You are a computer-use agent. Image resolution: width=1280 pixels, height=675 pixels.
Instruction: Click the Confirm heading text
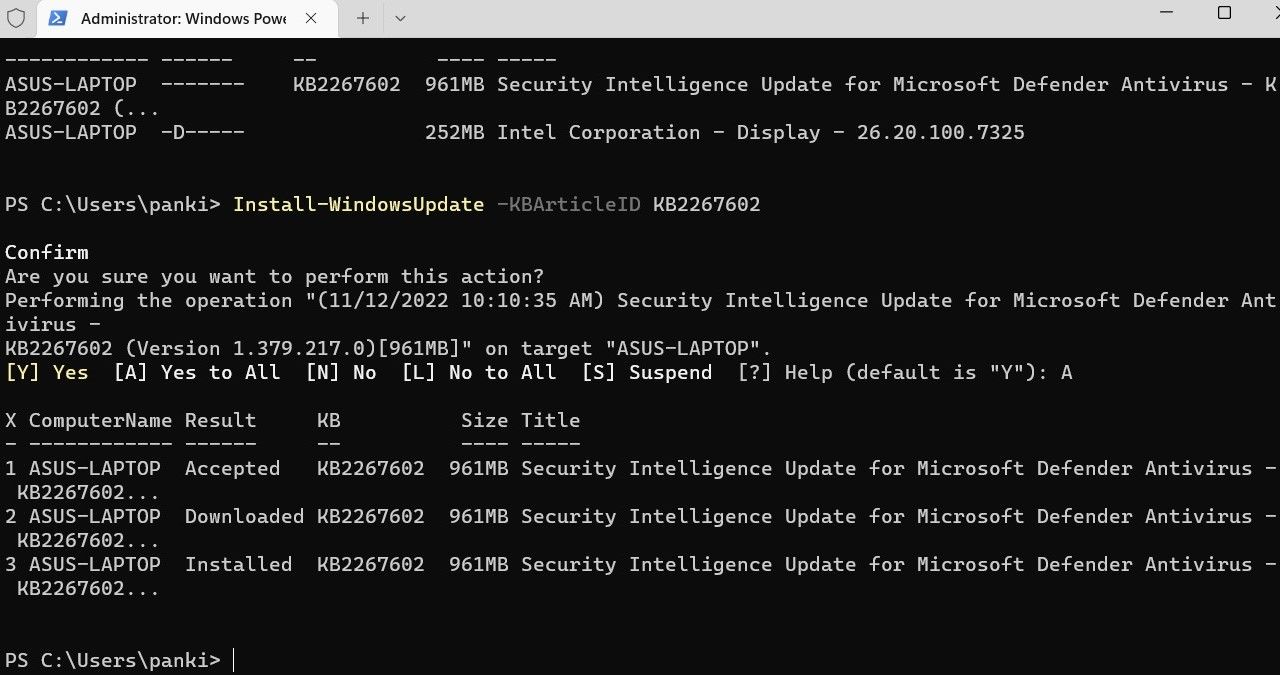coord(46,252)
